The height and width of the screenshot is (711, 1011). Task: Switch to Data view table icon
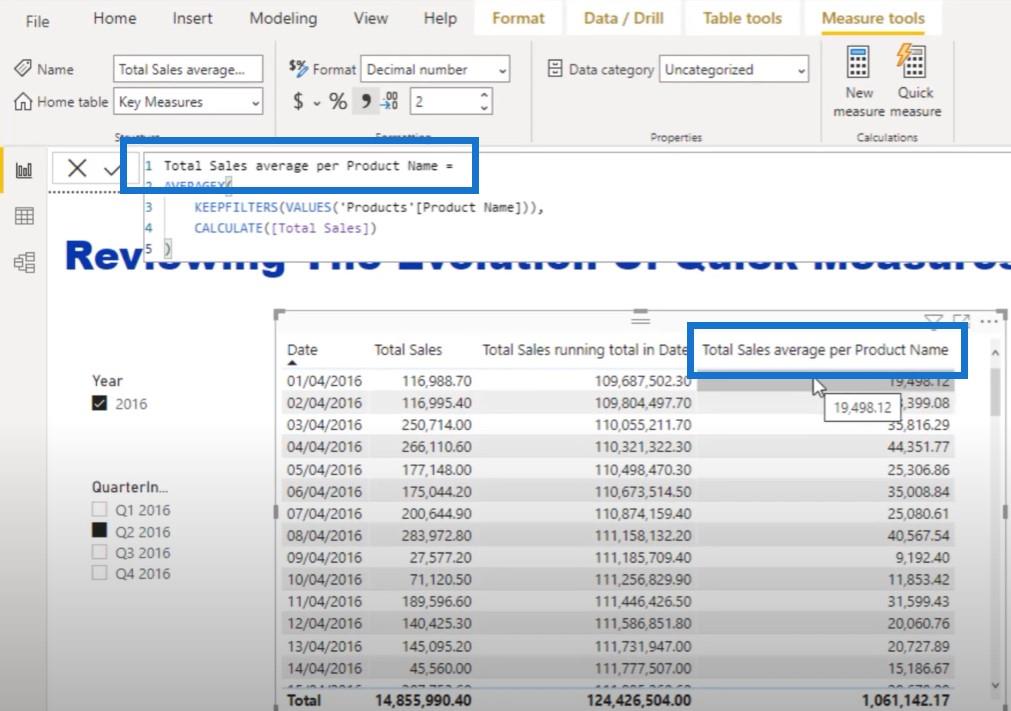pos(24,216)
